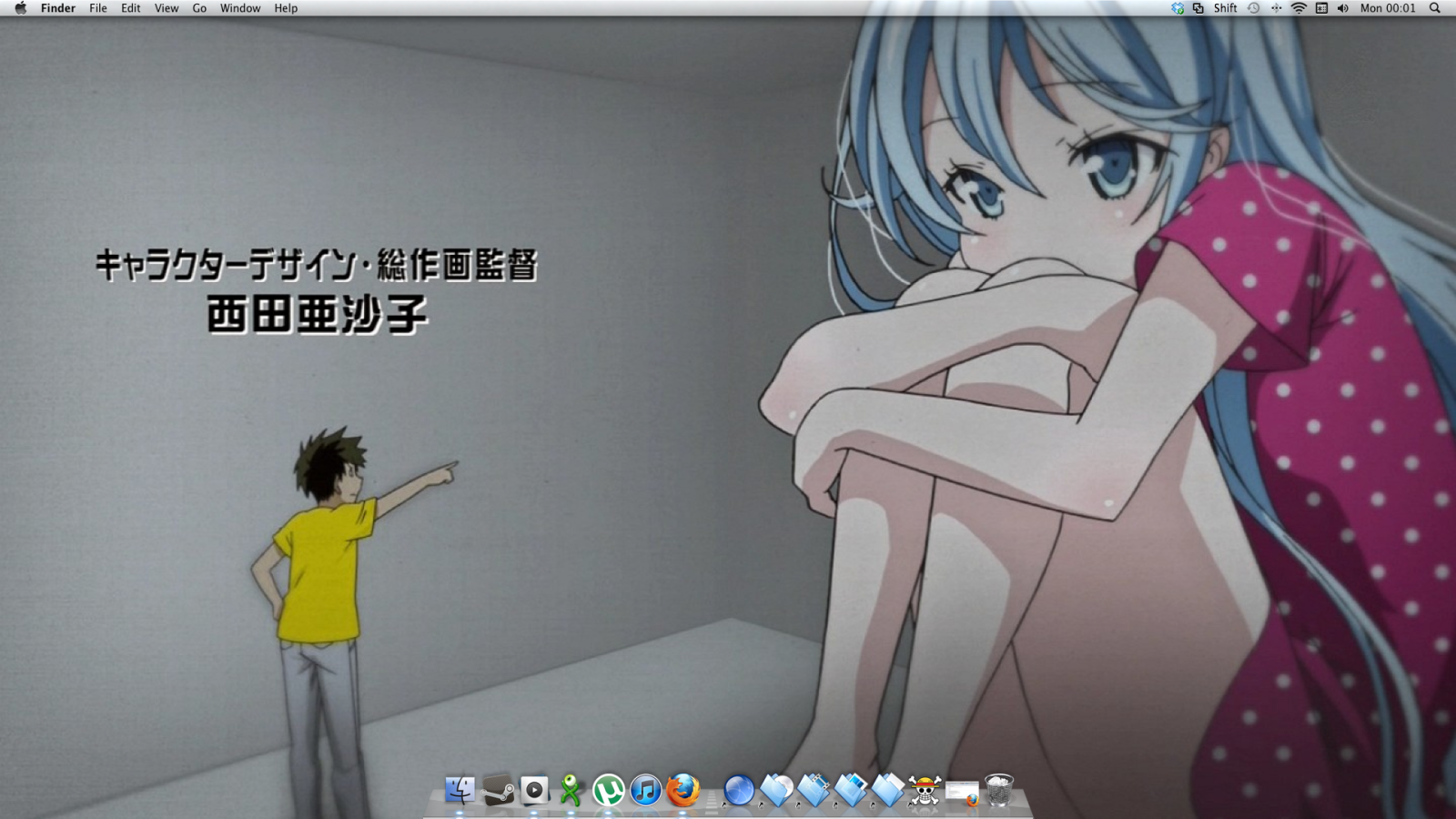Open the green one-eyed alien Dock app
This screenshot has width=1456, height=819.
(571, 790)
